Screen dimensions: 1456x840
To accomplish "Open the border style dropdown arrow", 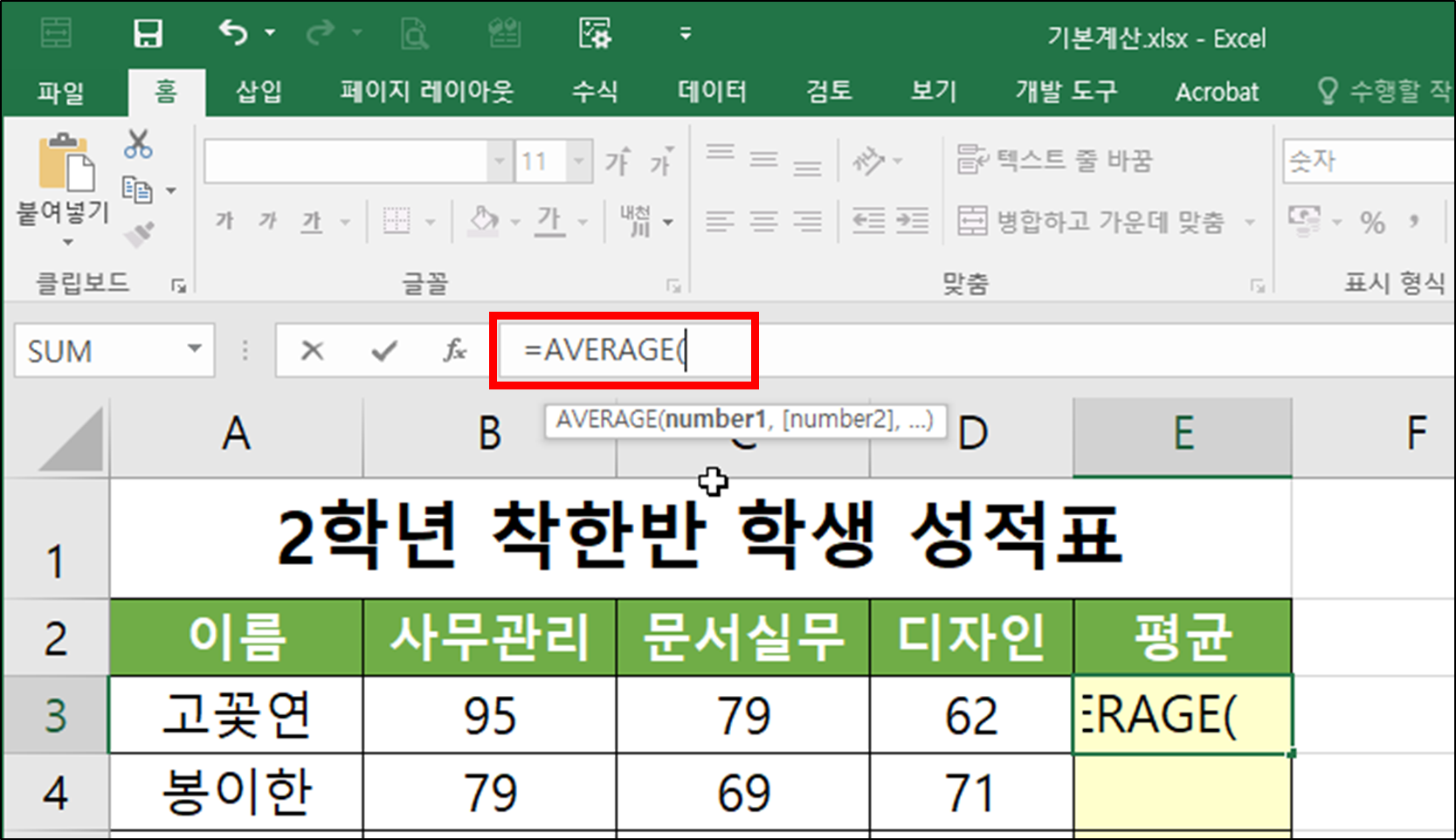I will point(430,221).
